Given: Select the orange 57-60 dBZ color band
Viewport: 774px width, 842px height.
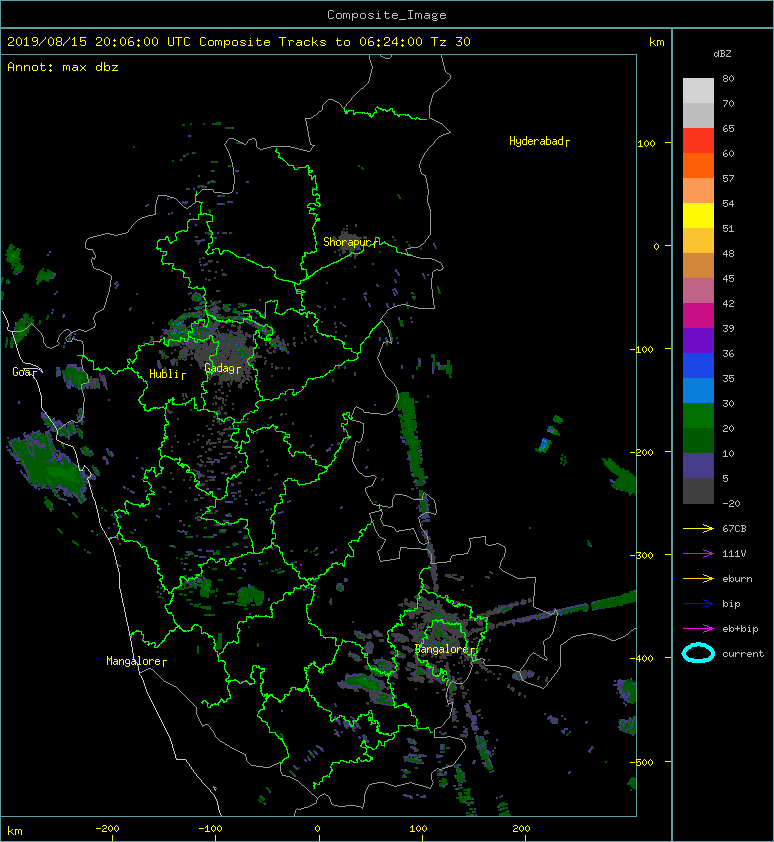Looking at the screenshot, I should point(698,165).
